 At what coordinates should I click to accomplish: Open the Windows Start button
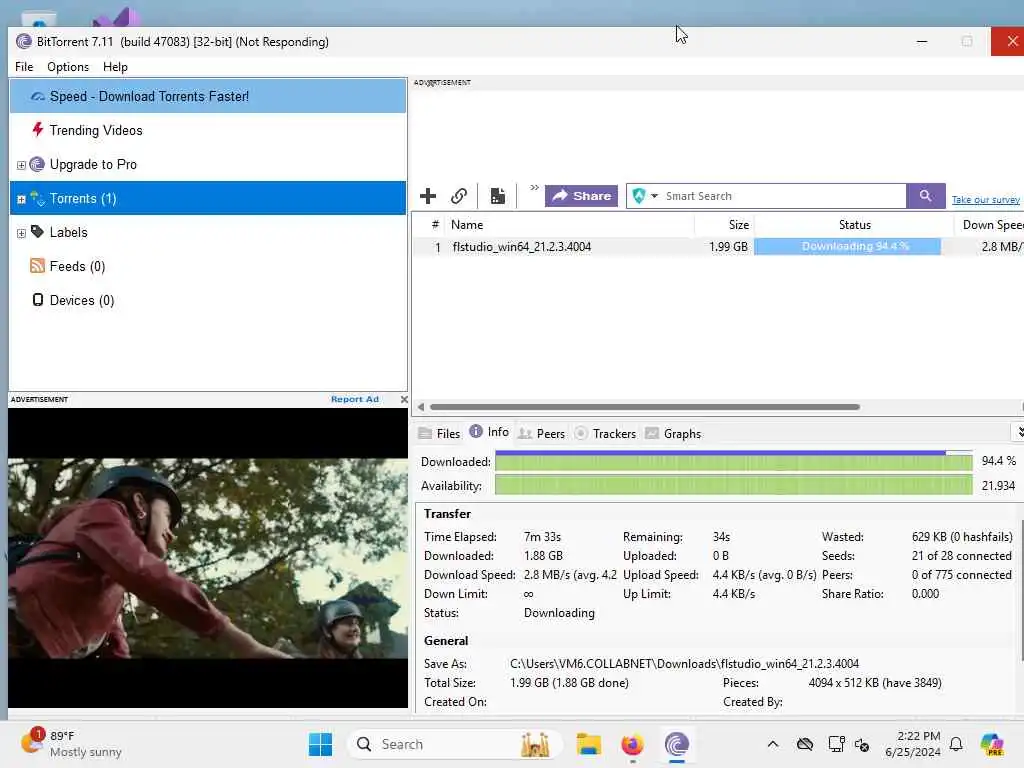320,744
